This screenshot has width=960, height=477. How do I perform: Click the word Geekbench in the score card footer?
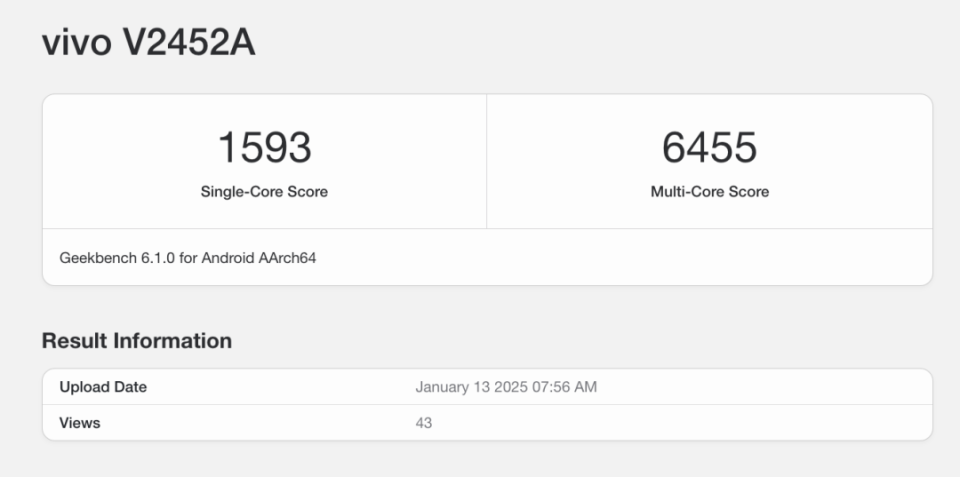coord(96,257)
